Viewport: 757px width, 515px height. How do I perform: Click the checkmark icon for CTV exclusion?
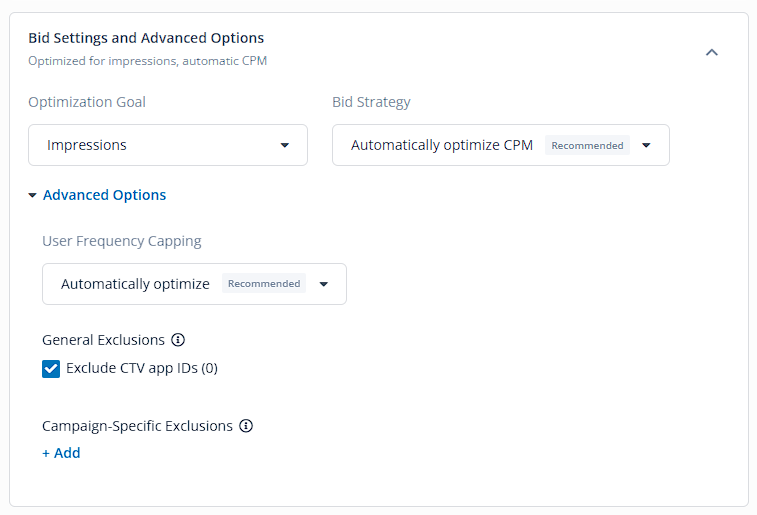51,369
